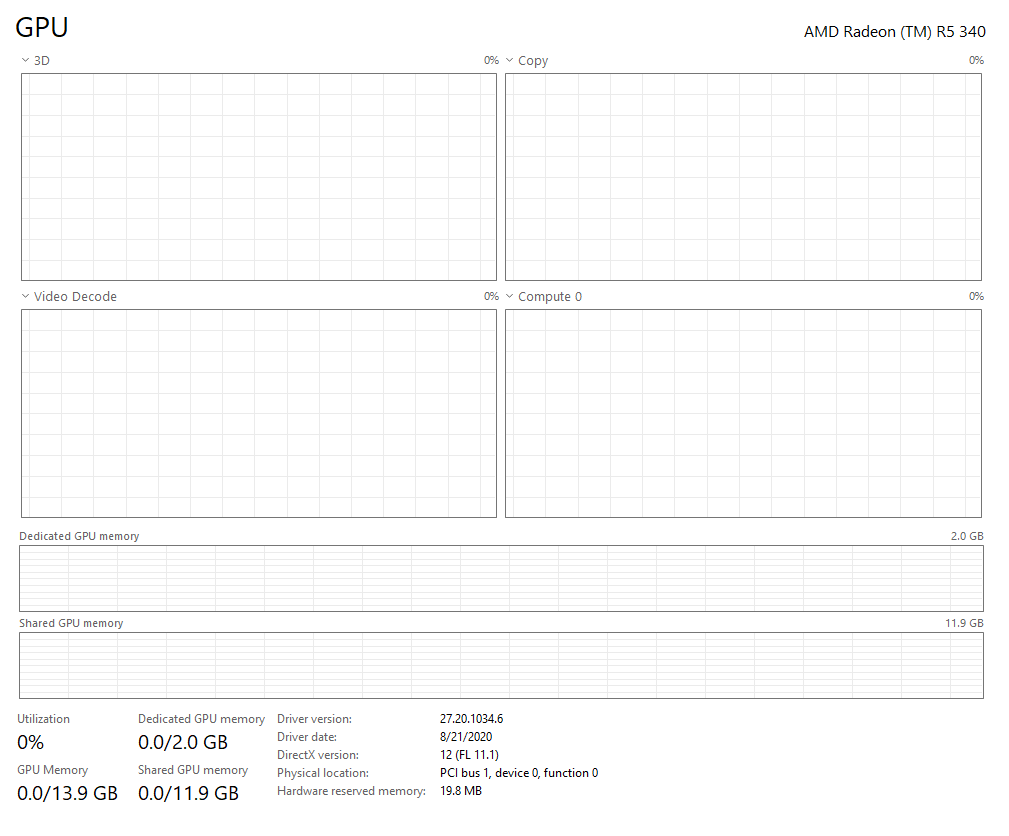Expand the Compute 0 engine selector
This screenshot has height=836, width=1009.
point(509,297)
